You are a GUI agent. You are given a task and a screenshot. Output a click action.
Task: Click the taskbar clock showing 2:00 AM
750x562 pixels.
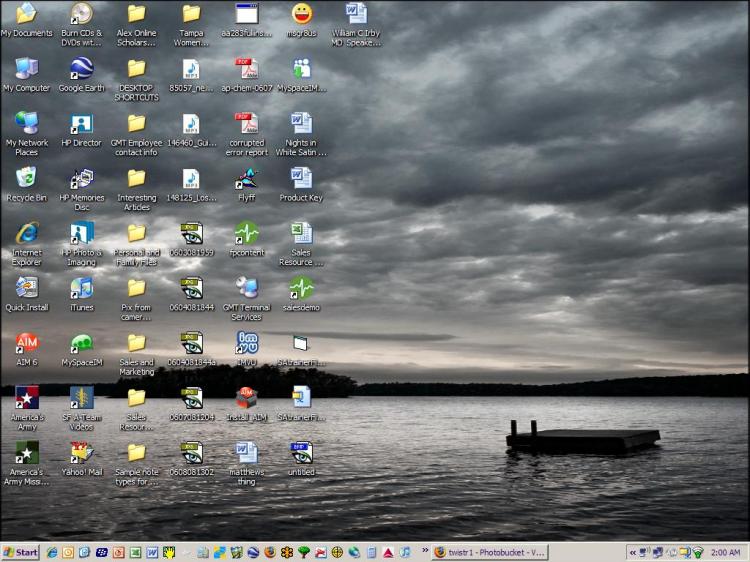click(x=726, y=552)
